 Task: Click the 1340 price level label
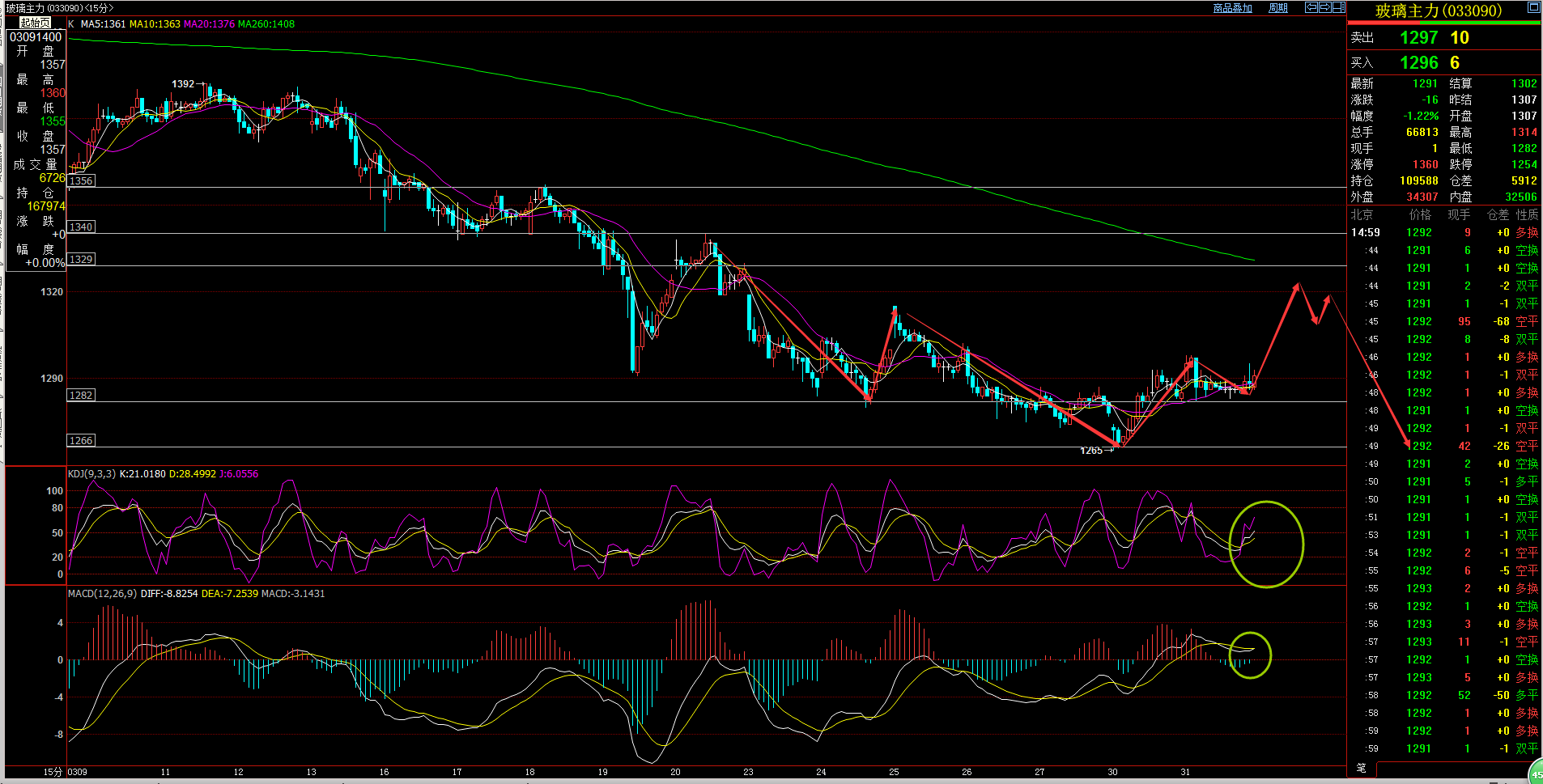coord(81,227)
